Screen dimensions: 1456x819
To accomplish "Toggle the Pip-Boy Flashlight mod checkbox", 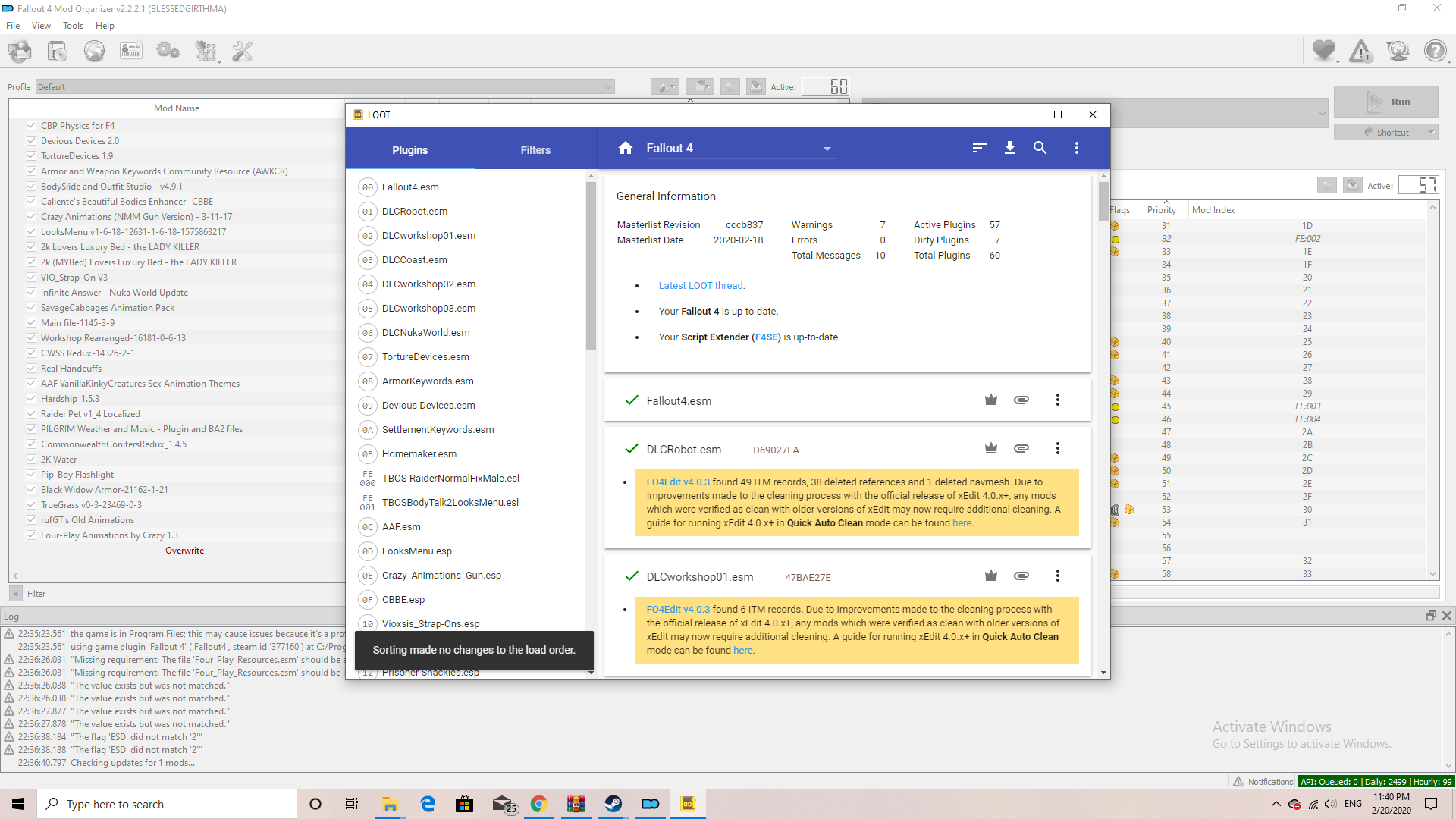I will 31,474.
